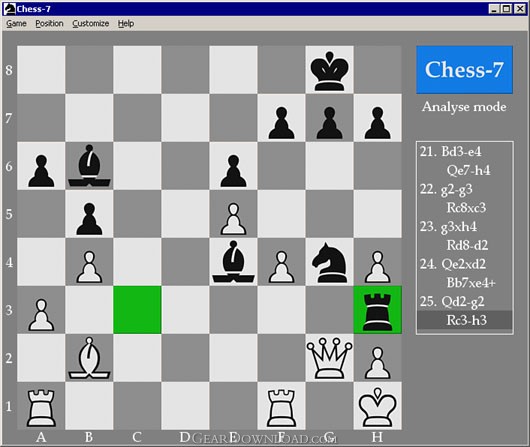
Task: Select the white pawn on B4
Action: 89,267
